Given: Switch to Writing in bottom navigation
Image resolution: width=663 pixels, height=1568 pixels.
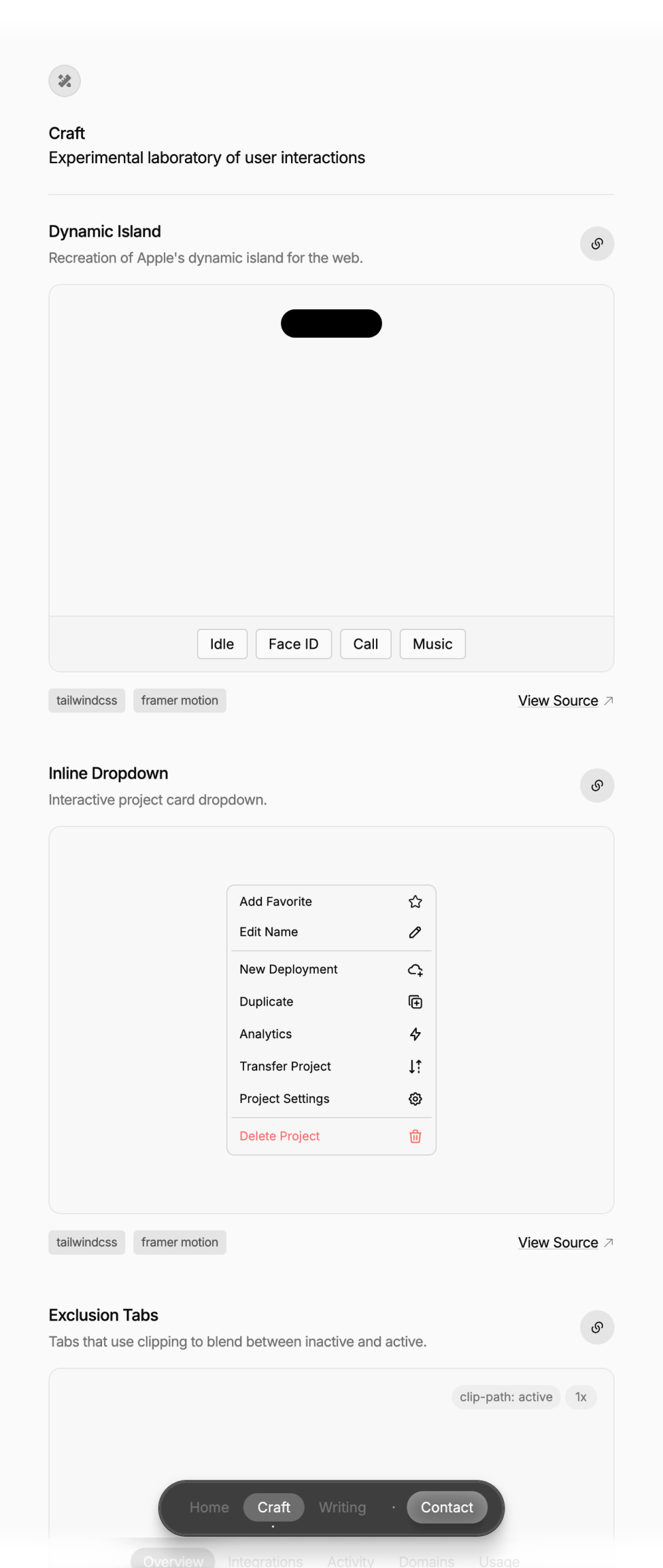Looking at the screenshot, I should click(x=342, y=1508).
